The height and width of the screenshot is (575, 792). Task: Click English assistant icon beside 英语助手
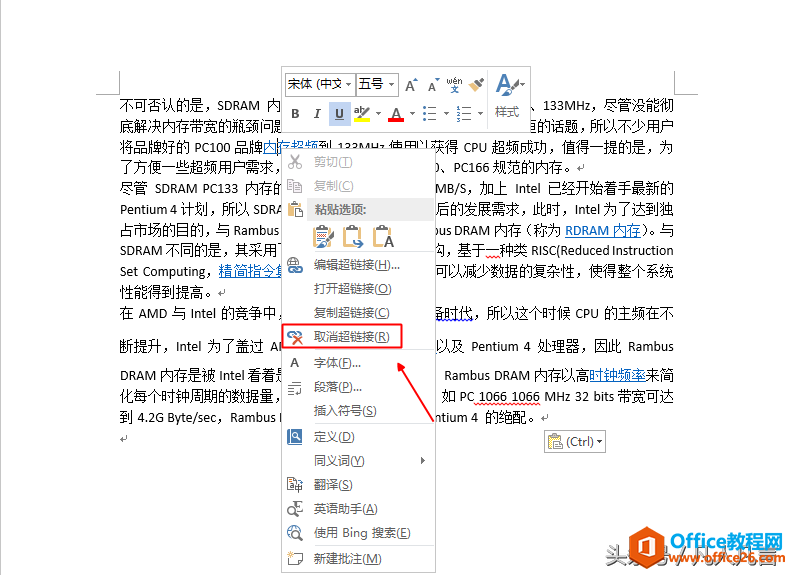pos(294,509)
